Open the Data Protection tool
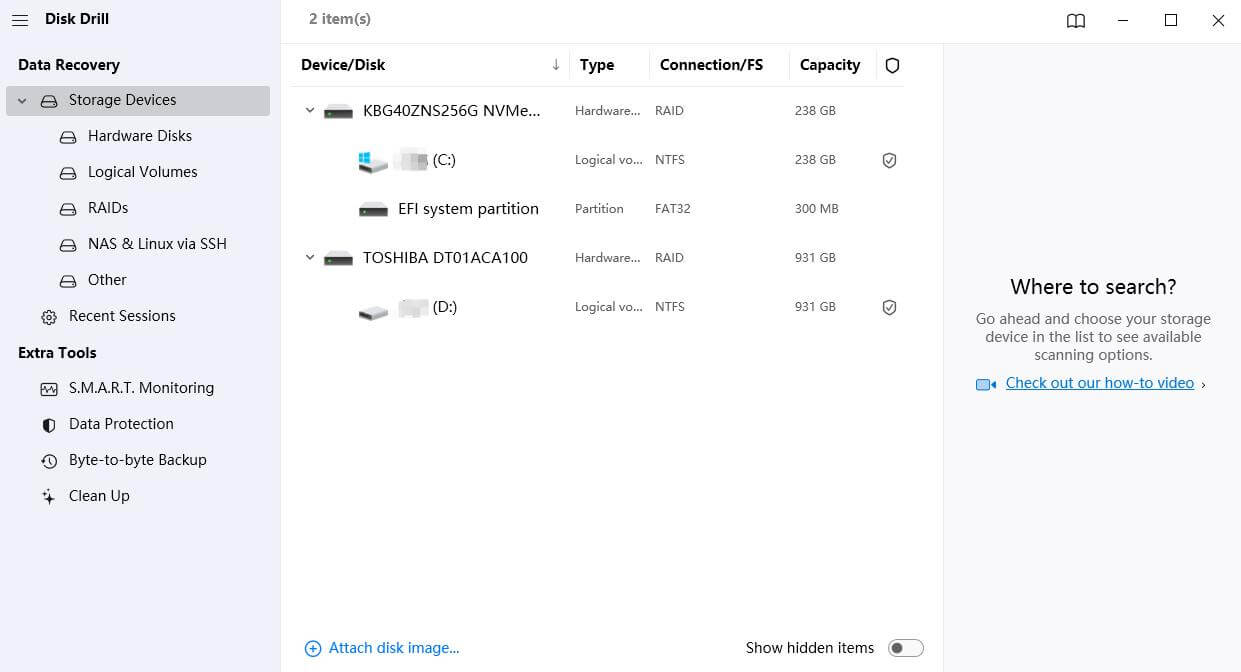The width and height of the screenshot is (1241, 672). pyautogui.click(x=121, y=424)
